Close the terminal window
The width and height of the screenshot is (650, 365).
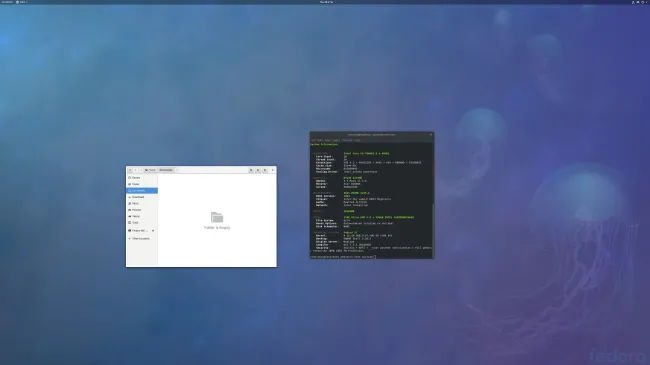click(x=431, y=135)
